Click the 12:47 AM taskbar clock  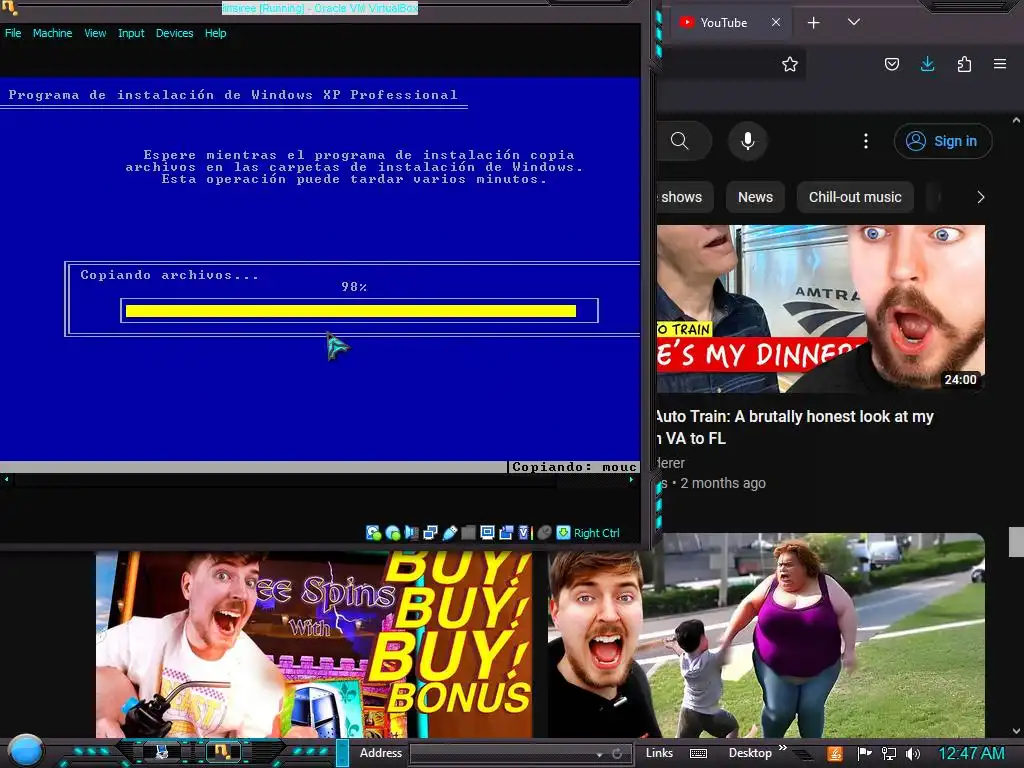(x=972, y=753)
